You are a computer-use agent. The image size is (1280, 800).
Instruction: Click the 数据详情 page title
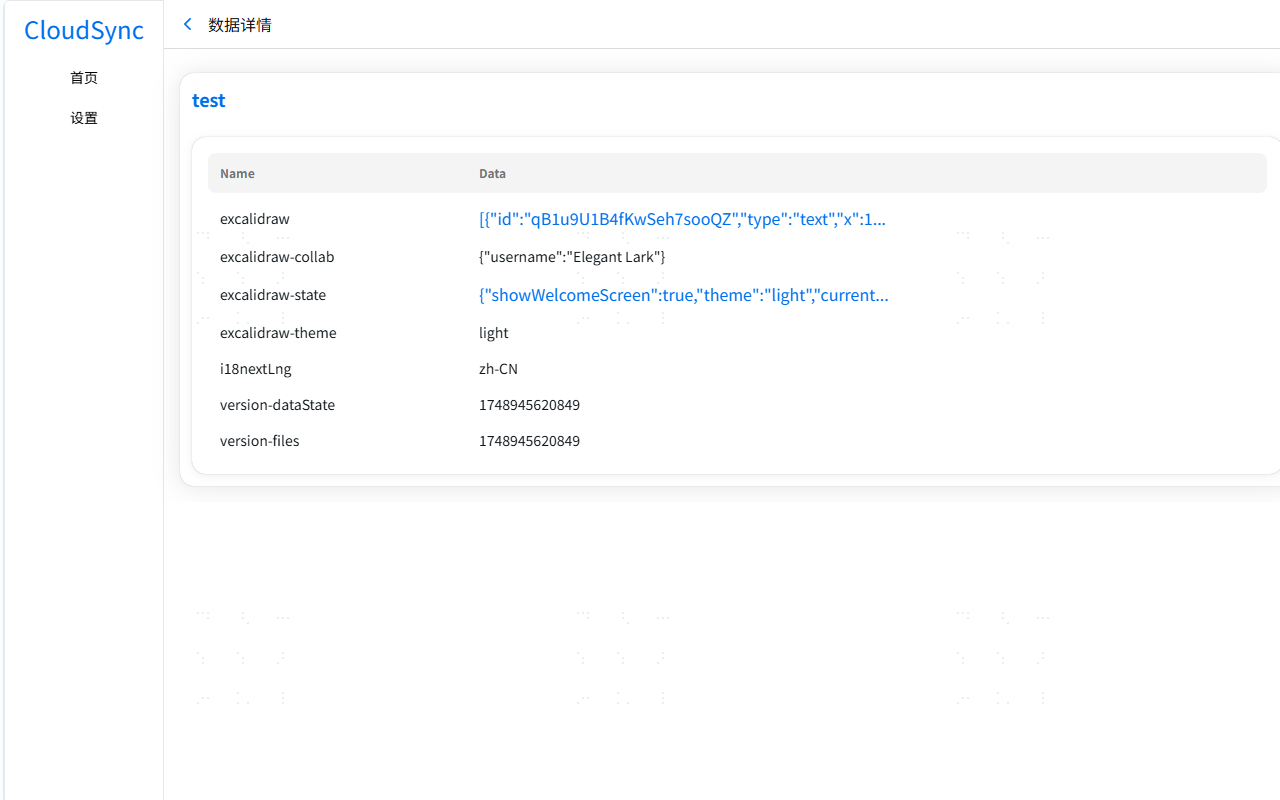[x=240, y=25]
